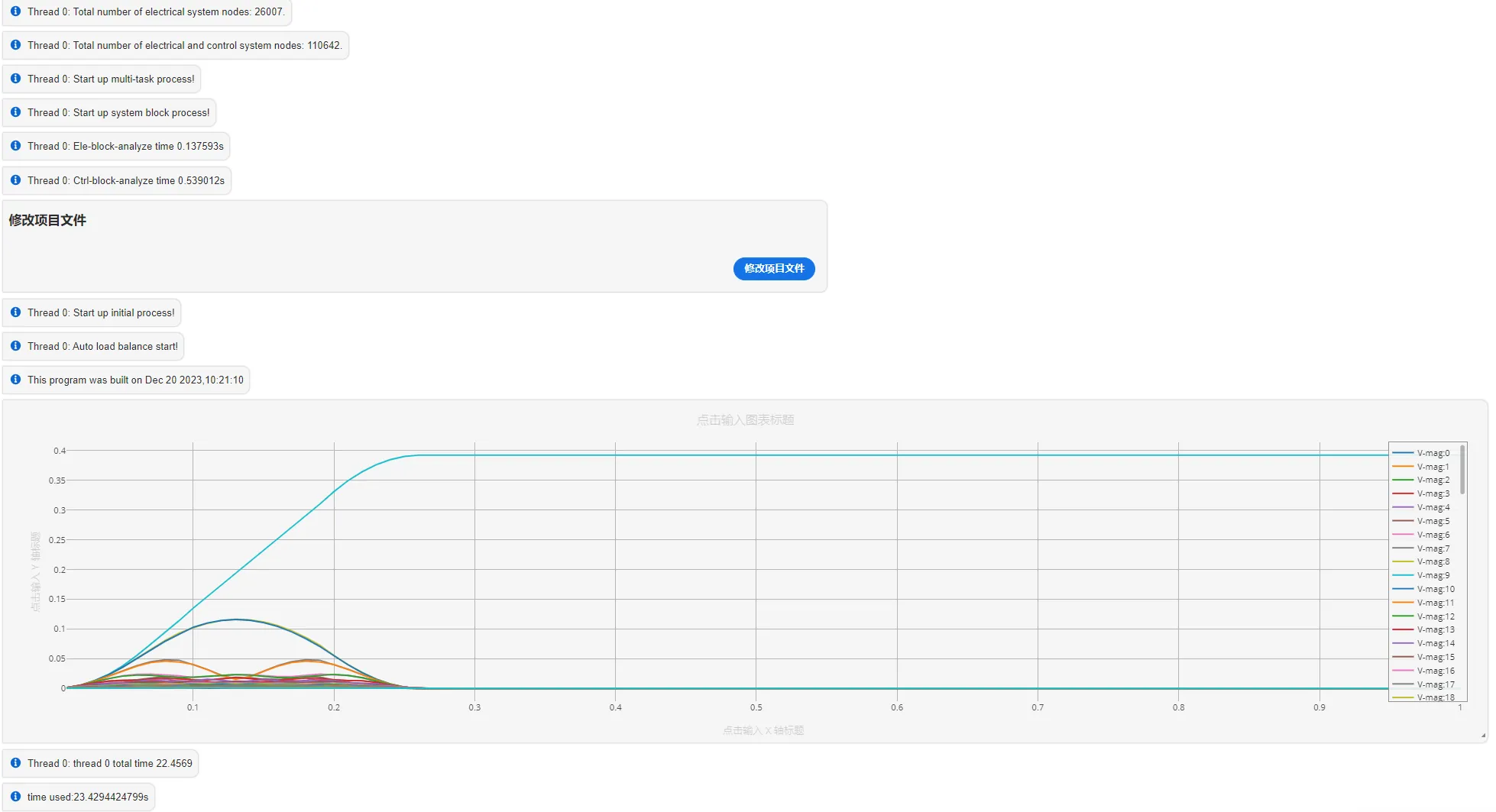Hide V-mag:12 series via legend
Viewport: 1496px width, 812px height.
[1423, 616]
